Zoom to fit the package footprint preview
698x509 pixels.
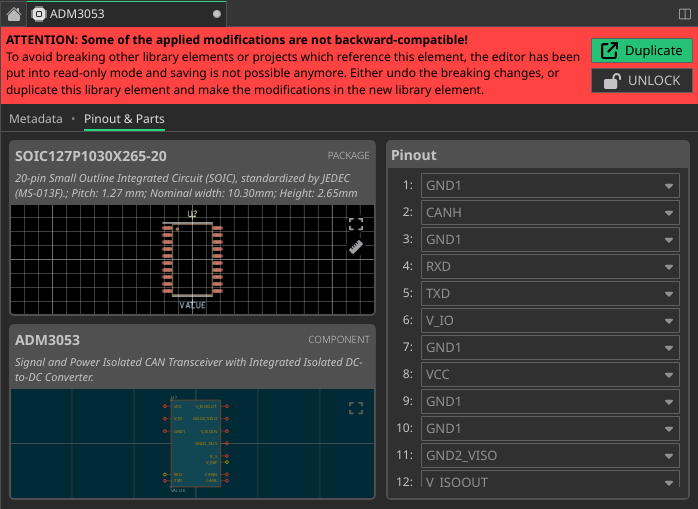point(356,224)
